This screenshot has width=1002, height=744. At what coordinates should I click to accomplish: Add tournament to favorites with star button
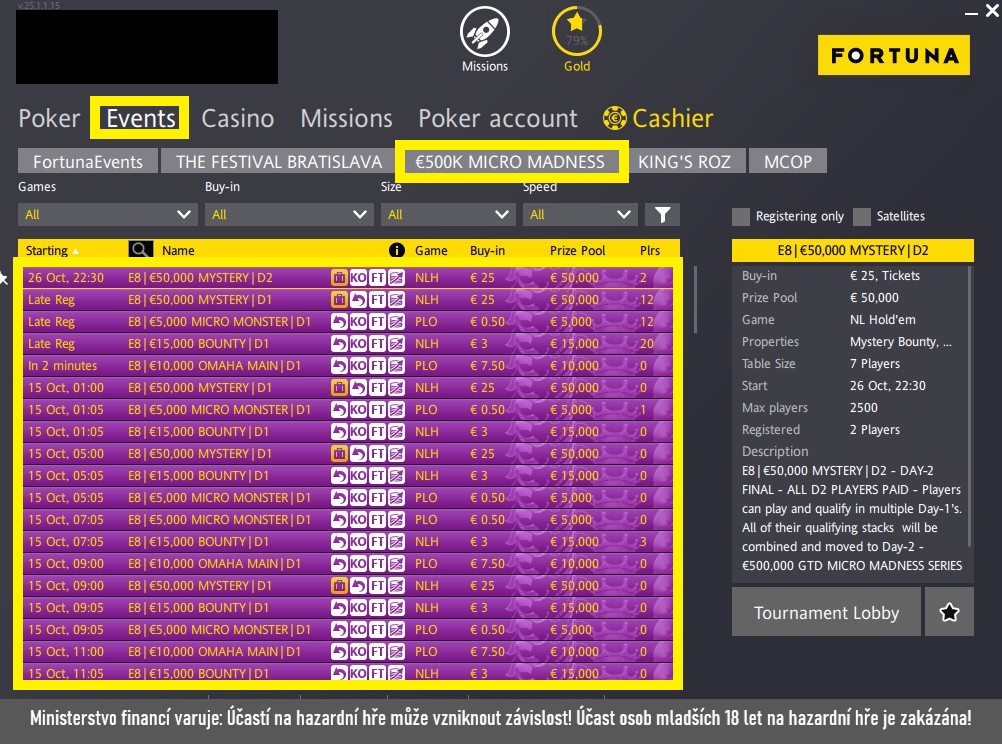click(x=949, y=612)
